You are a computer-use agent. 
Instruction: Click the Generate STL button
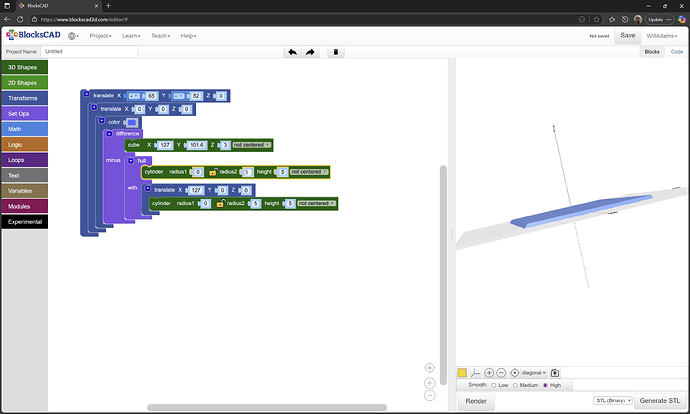[x=660, y=400]
